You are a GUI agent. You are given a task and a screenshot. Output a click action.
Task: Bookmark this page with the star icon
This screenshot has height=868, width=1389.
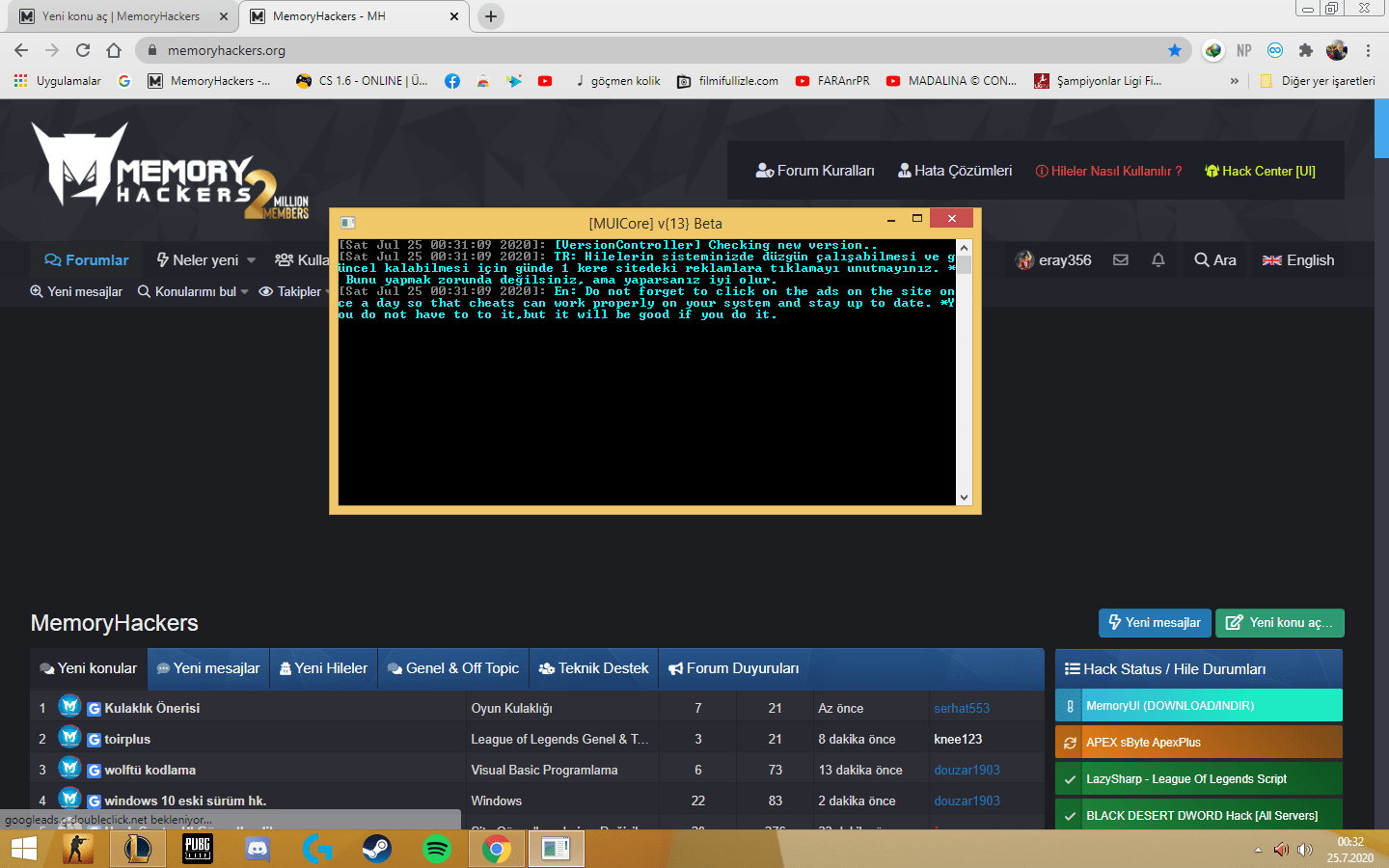[x=1175, y=50]
